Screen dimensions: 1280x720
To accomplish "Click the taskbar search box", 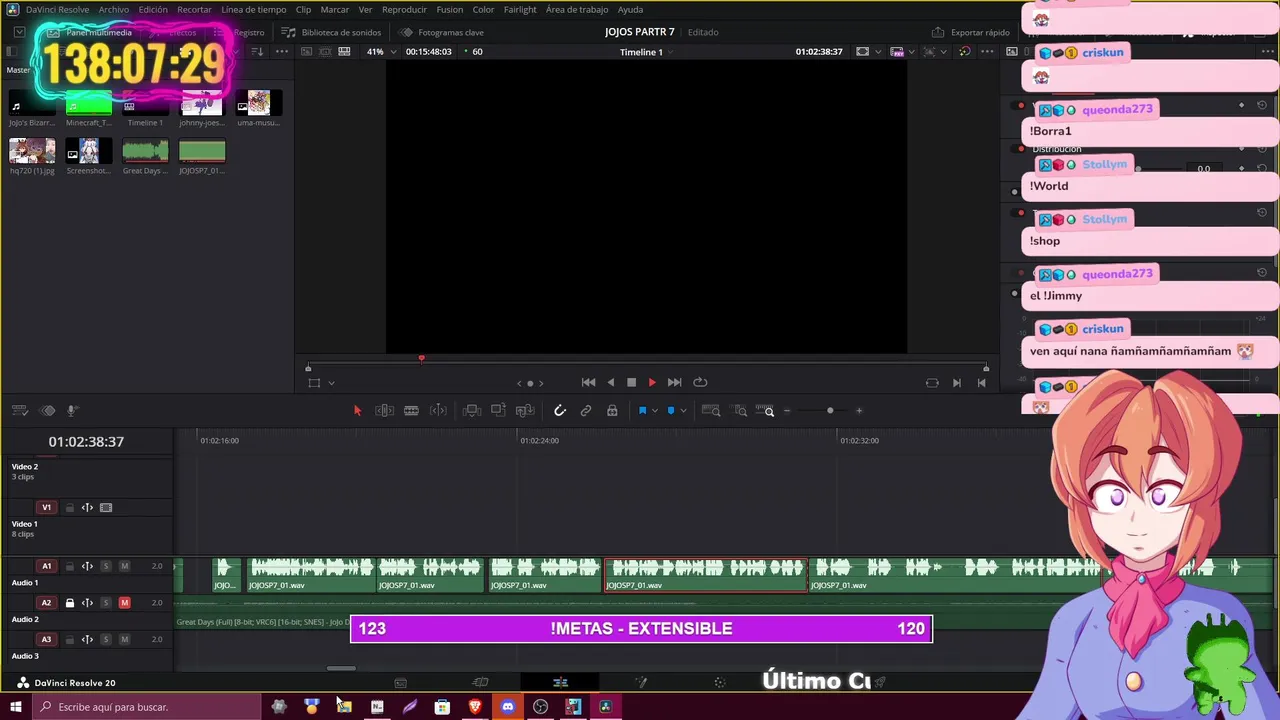I will coord(146,707).
